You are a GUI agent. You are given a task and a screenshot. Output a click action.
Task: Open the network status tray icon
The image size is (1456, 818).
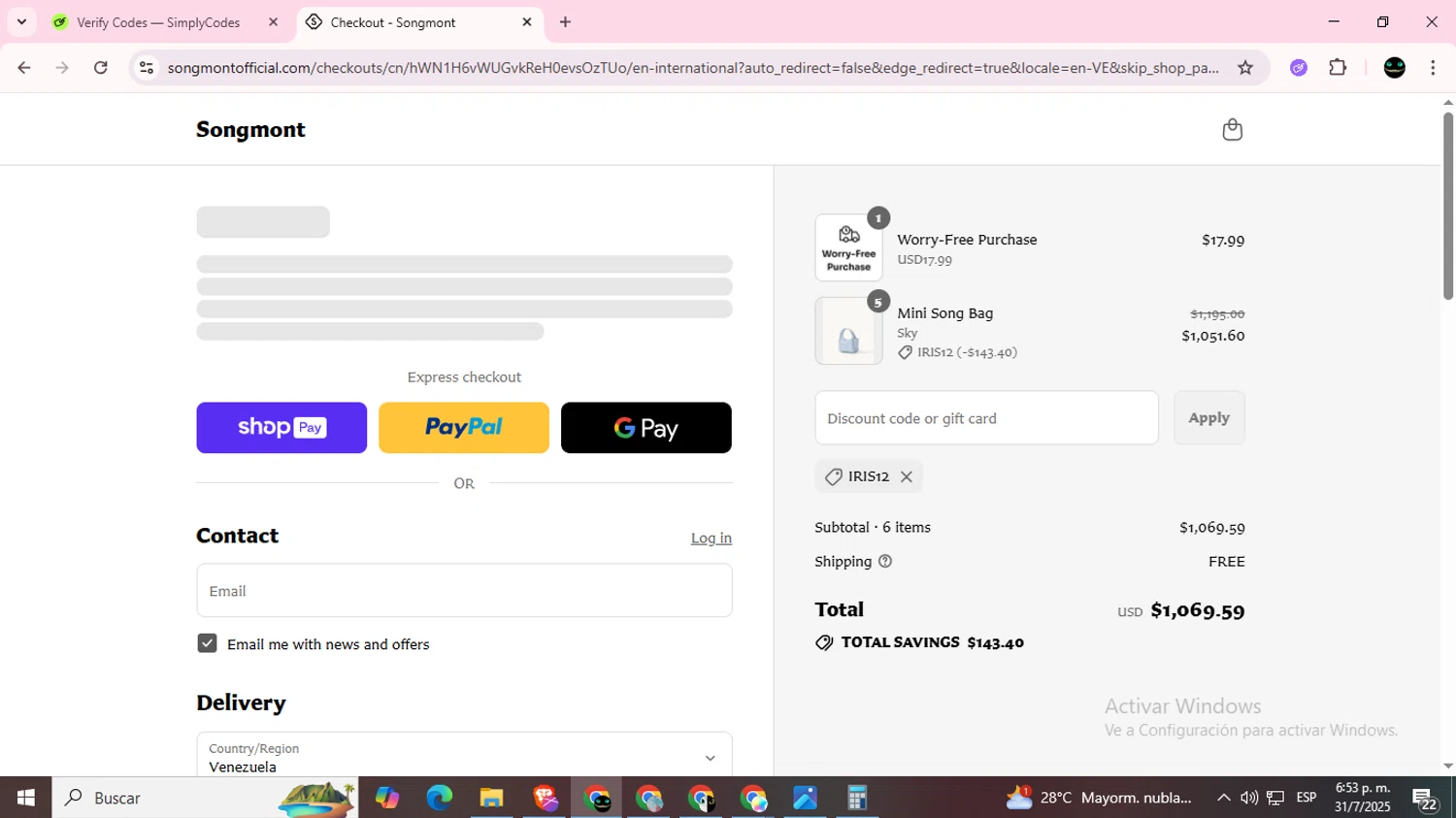(1275, 798)
